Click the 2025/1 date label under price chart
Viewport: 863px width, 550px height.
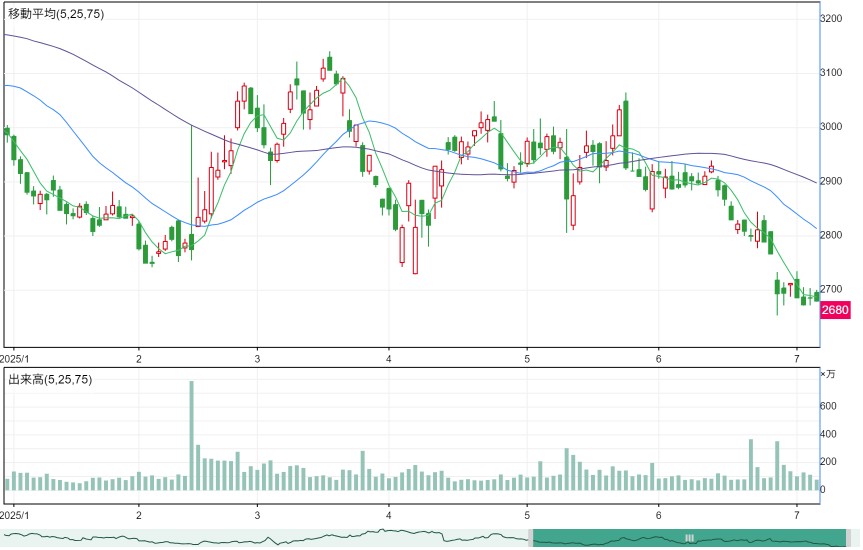click(14, 359)
